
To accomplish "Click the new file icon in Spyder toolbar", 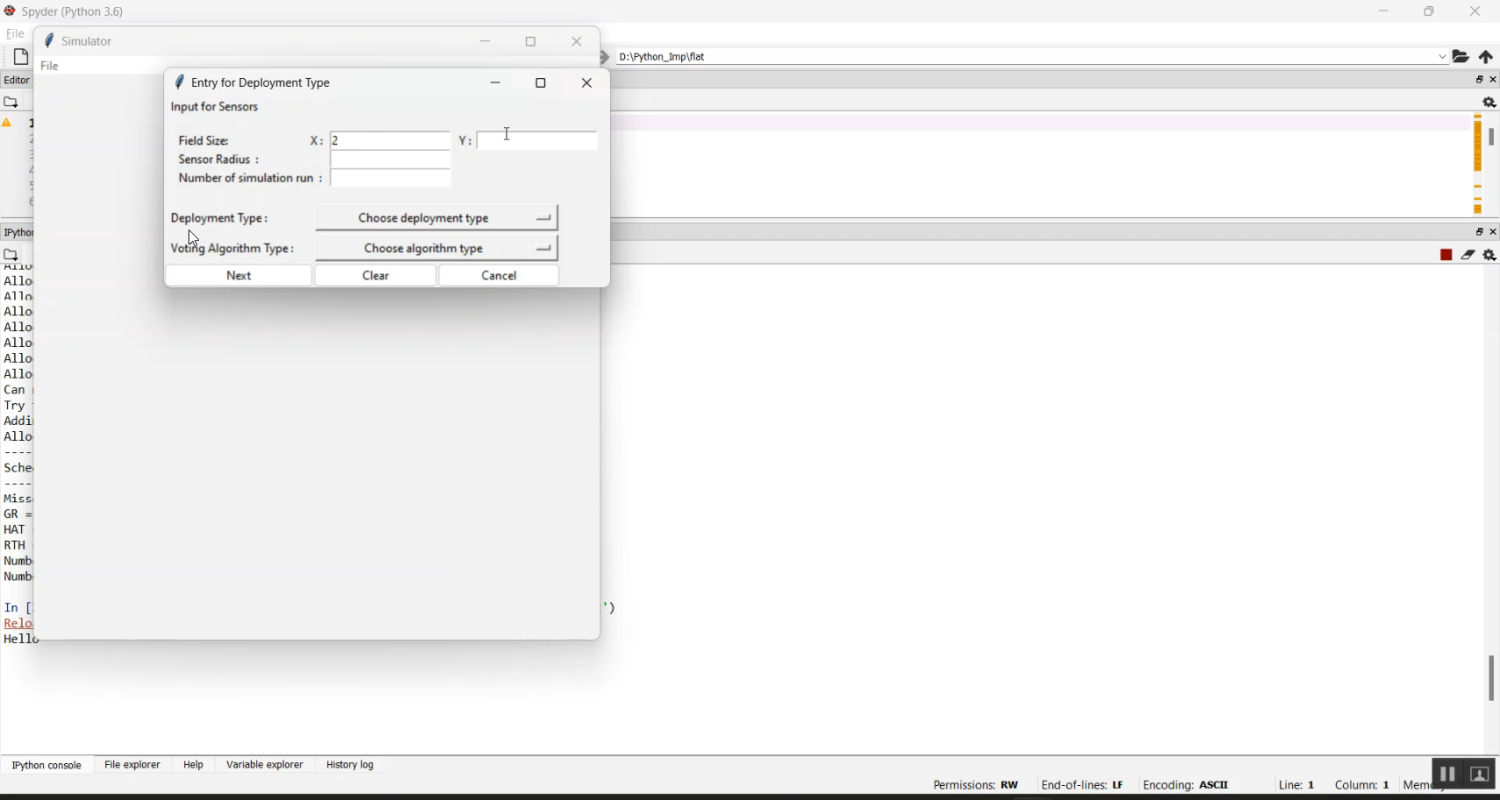I will point(20,57).
